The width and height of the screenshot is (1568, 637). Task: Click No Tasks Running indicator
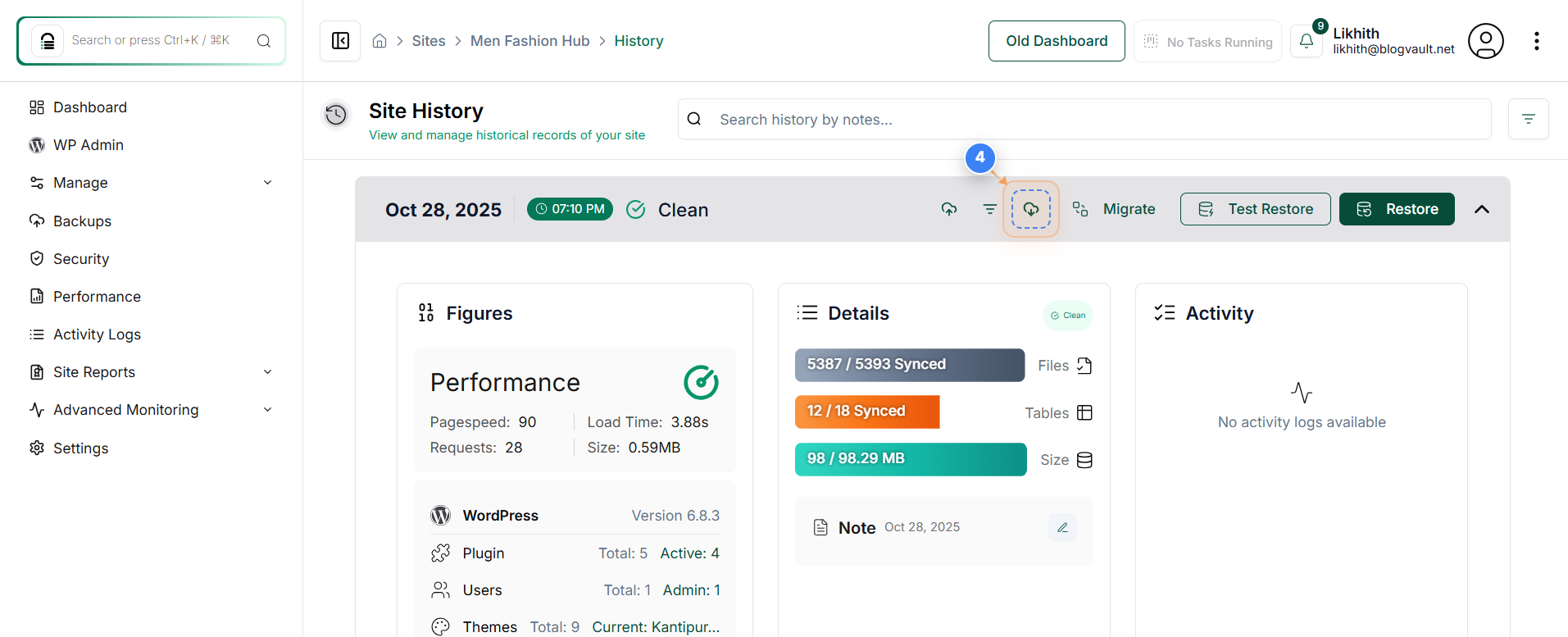click(1207, 41)
